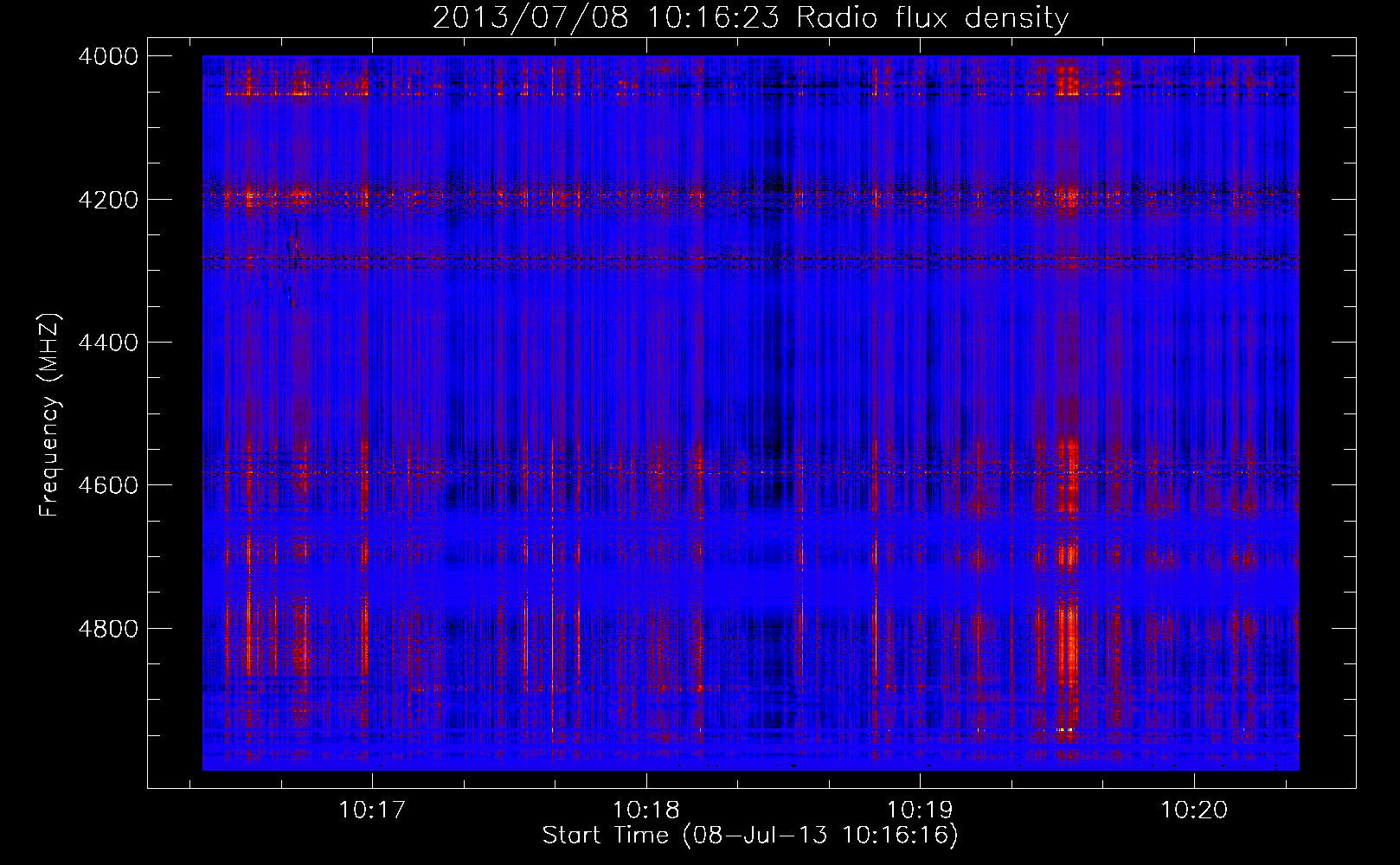The height and width of the screenshot is (865, 1400).
Task: Click the 4200 frequency tick label
Action: (108, 200)
